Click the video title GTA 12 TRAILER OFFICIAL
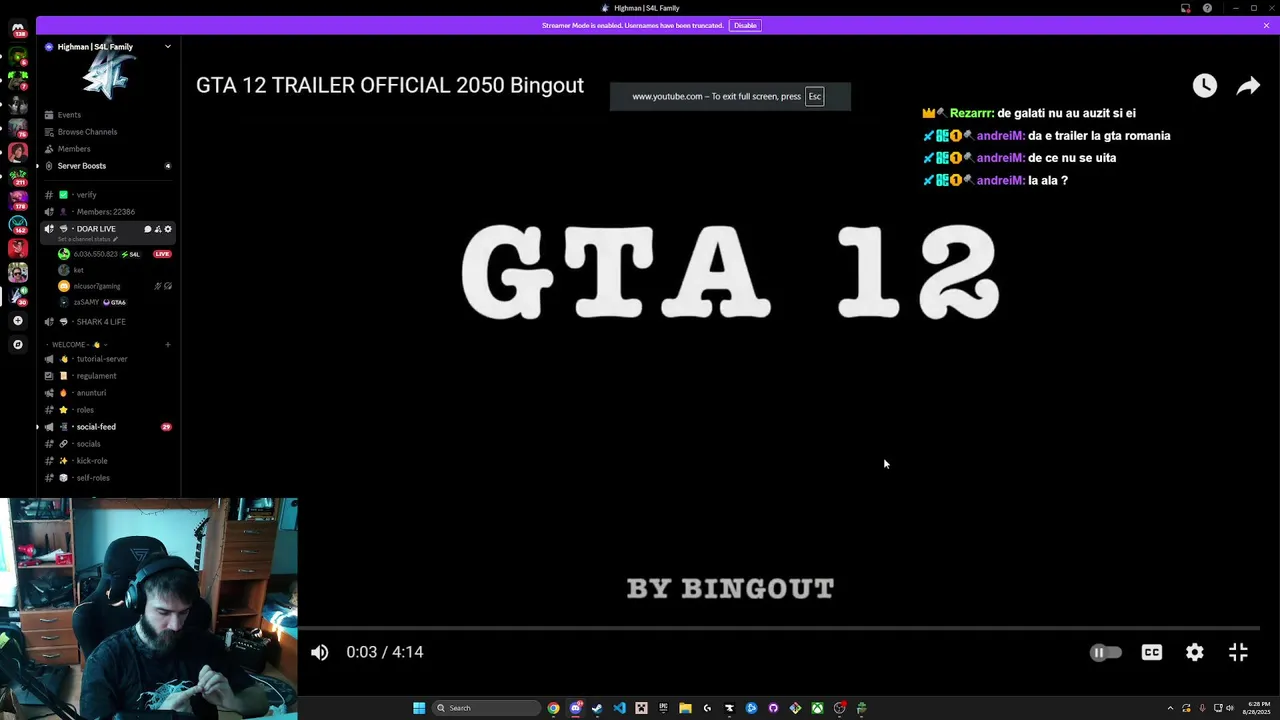 pos(390,85)
